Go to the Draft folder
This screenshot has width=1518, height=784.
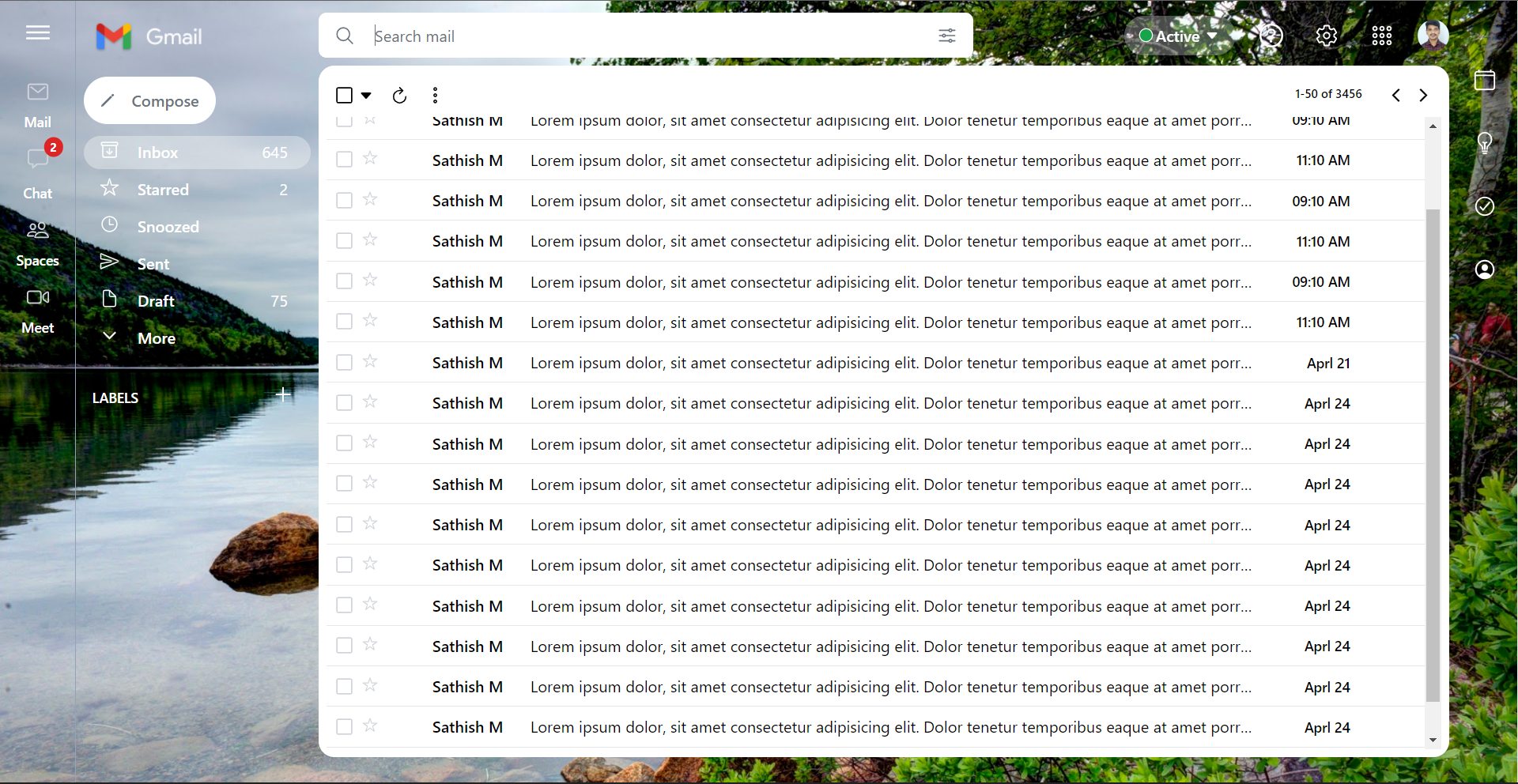click(x=156, y=301)
